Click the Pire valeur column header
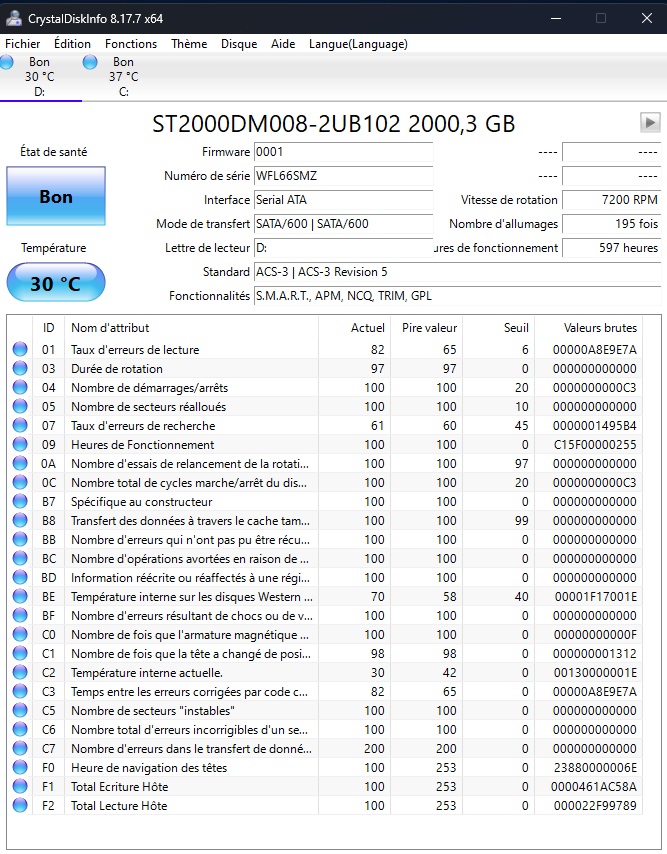Viewport: 667px width, 854px height. tap(426, 328)
